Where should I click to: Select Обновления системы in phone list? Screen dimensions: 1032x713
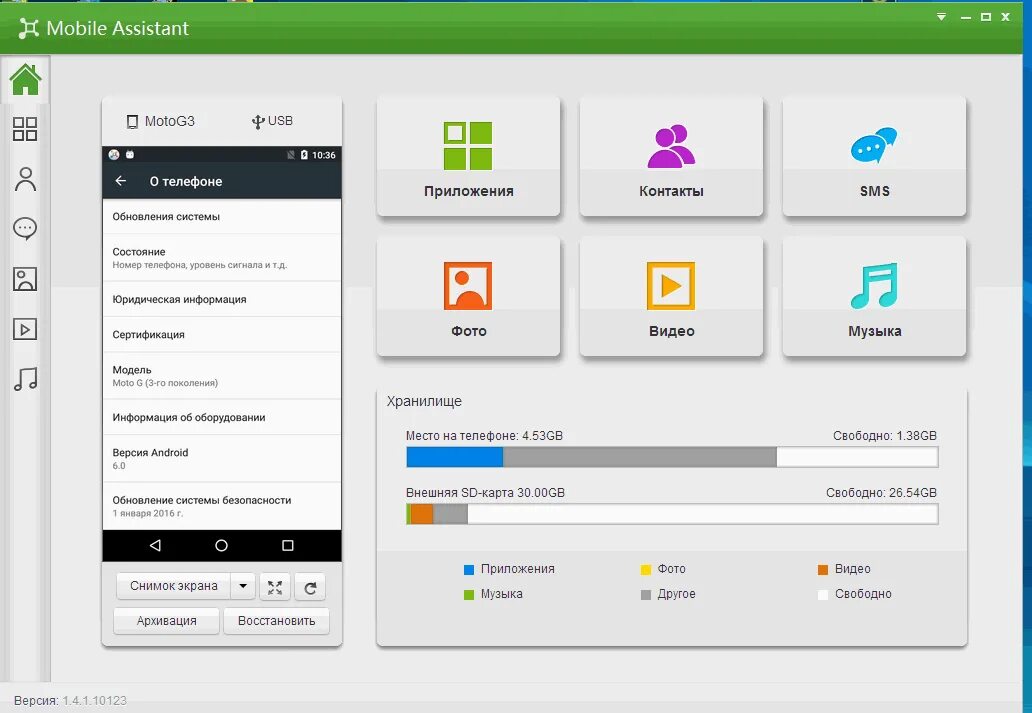coord(222,217)
